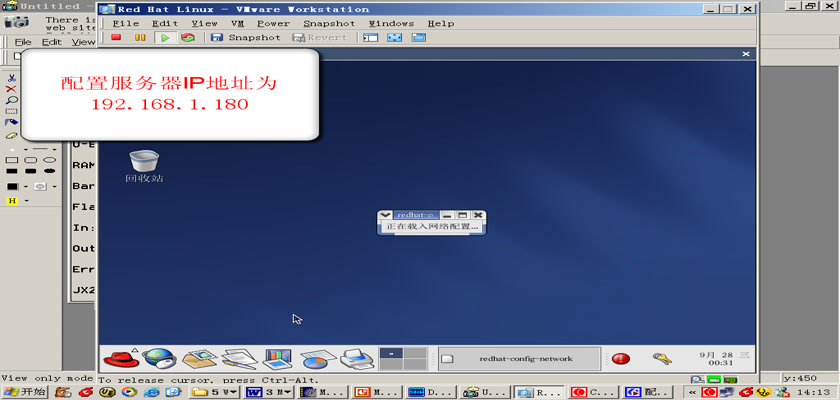Launch the word processor pen-and-paper icon
The height and width of the screenshot is (400, 840).
(x=239, y=358)
